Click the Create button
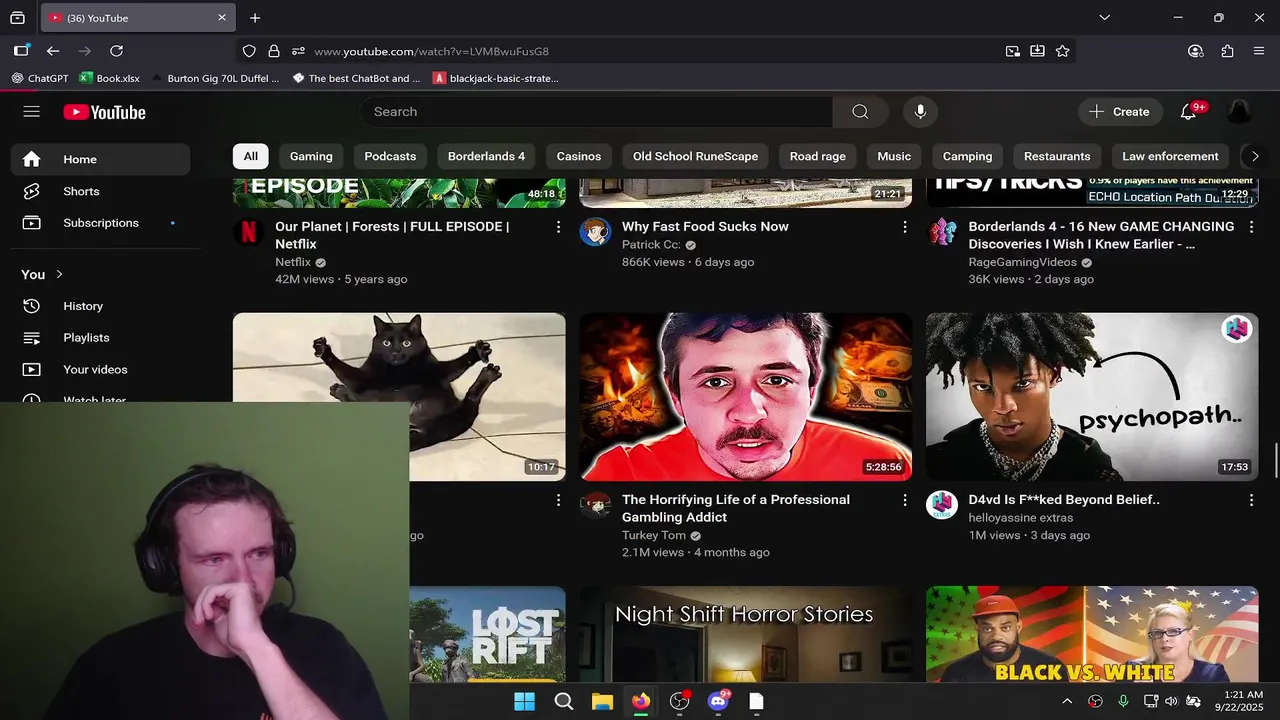 [1120, 112]
